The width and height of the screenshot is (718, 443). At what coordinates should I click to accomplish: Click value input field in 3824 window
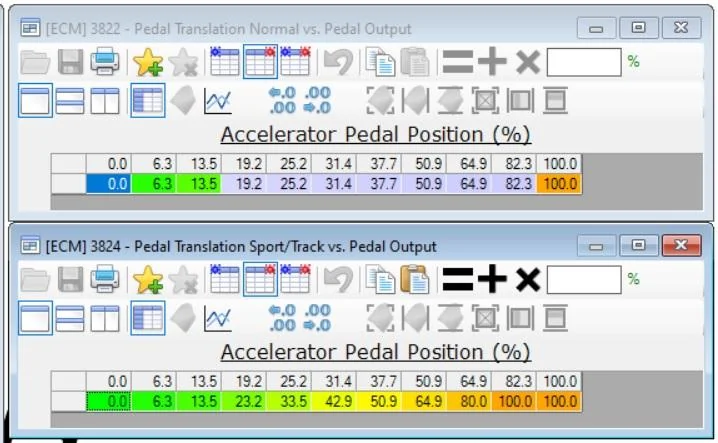click(584, 279)
